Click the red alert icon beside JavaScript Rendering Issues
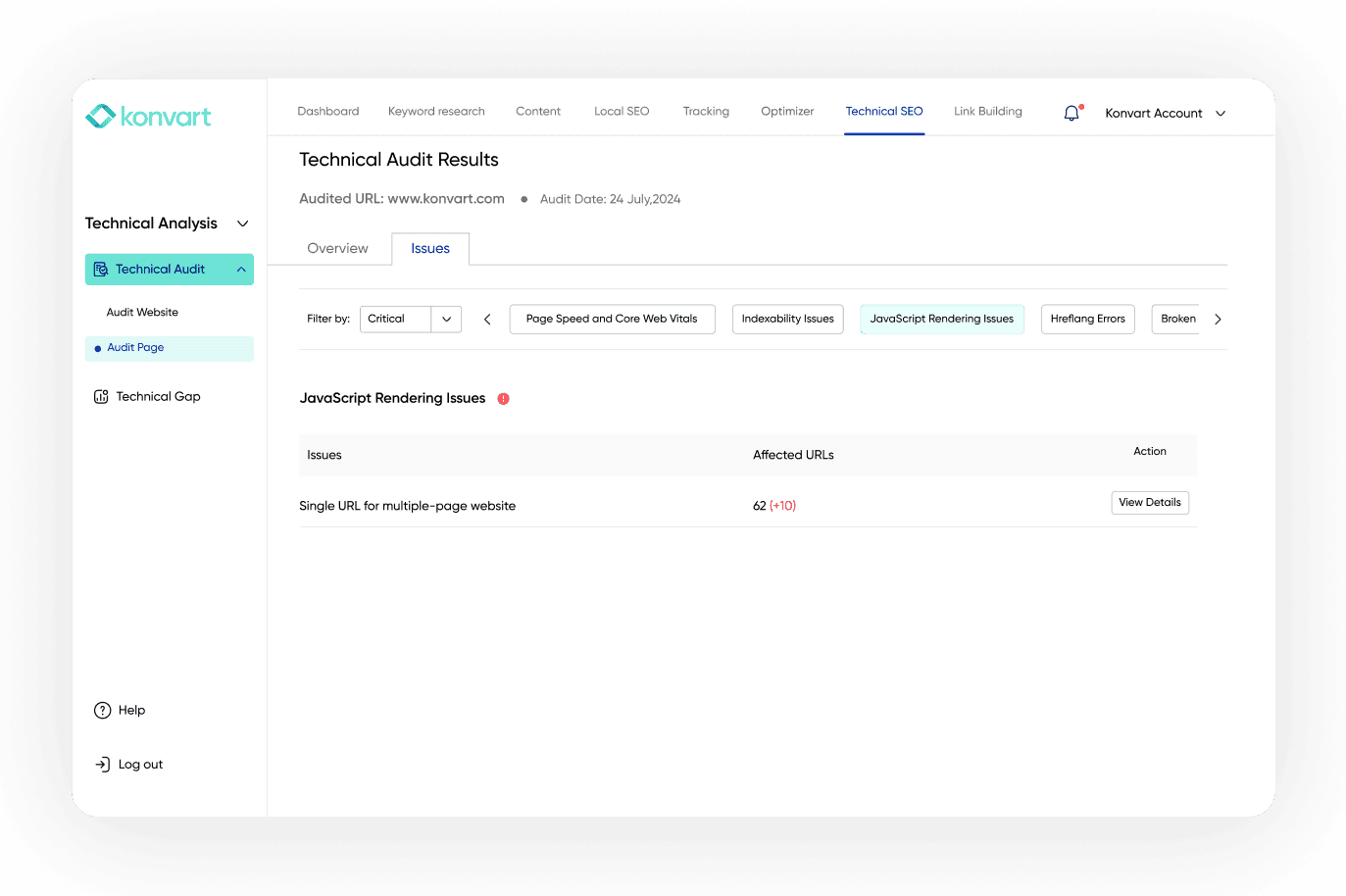Image resolution: width=1346 pixels, height=896 pixels. pyautogui.click(x=503, y=399)
